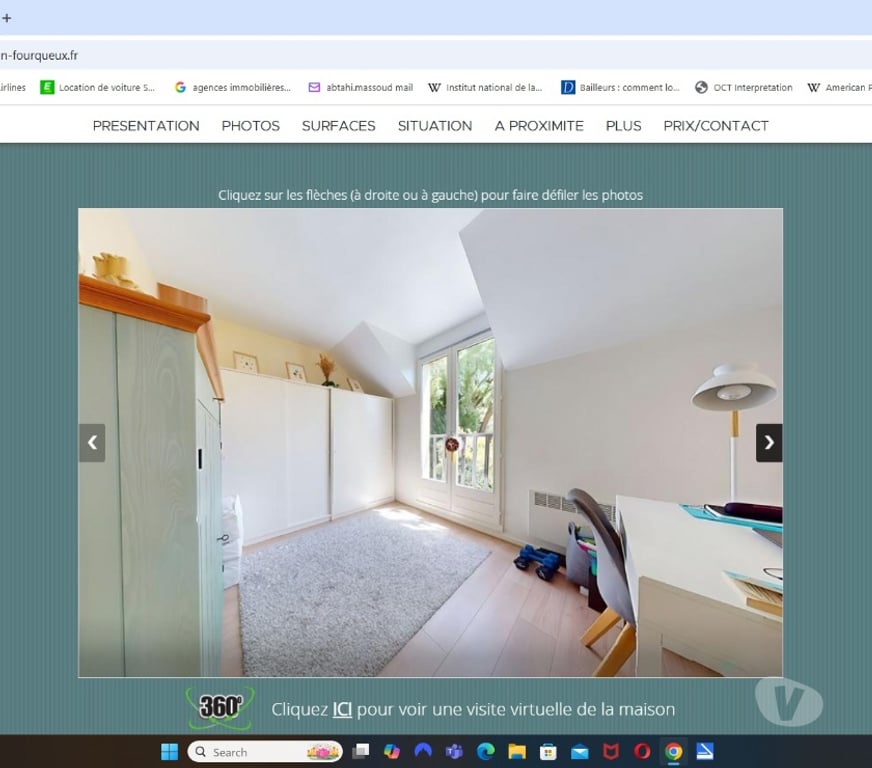
Task: Open the Opera browser from taskbar
Action: [642, 752]
